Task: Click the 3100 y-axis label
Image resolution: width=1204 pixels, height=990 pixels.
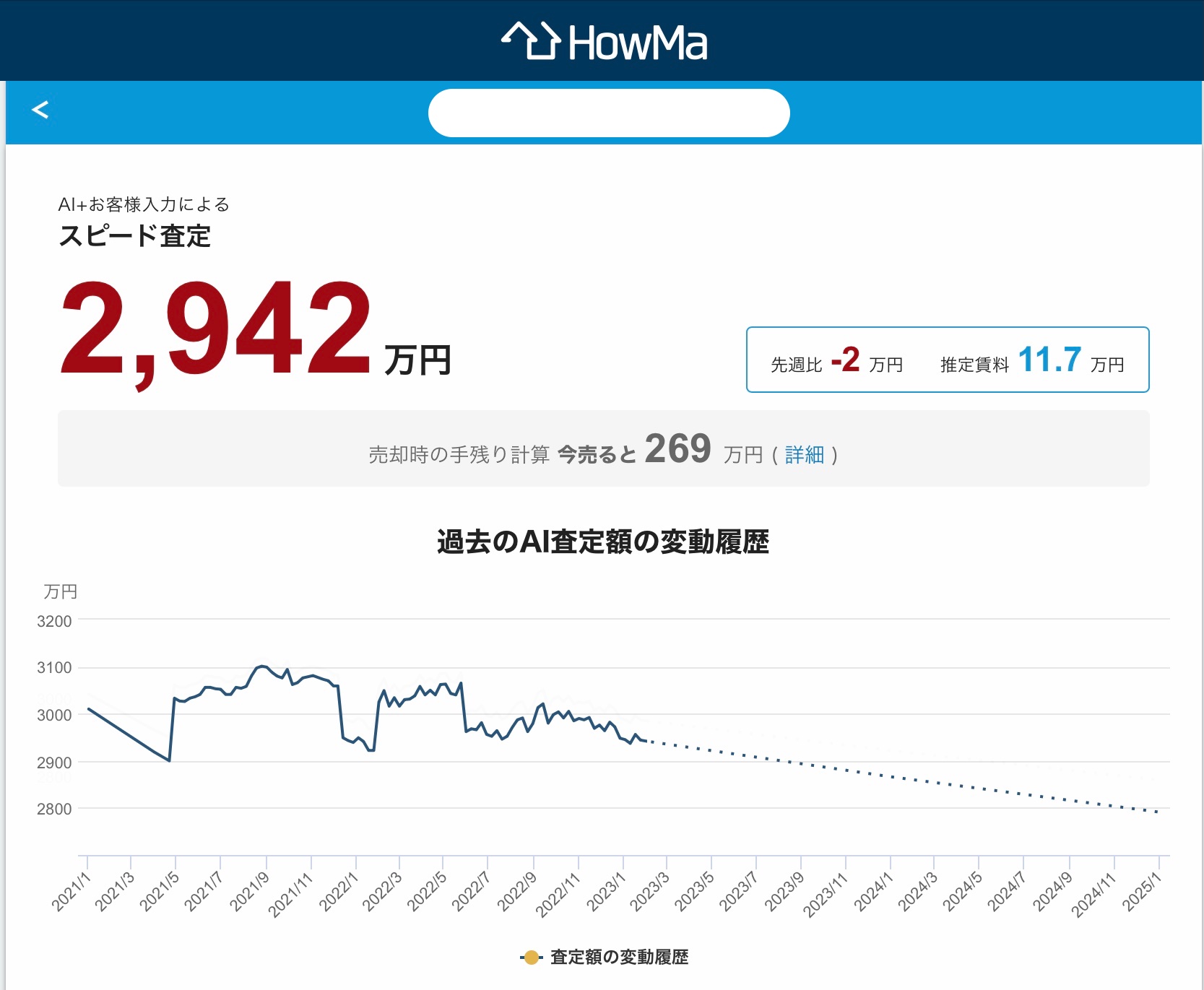Action: [54, 668]
